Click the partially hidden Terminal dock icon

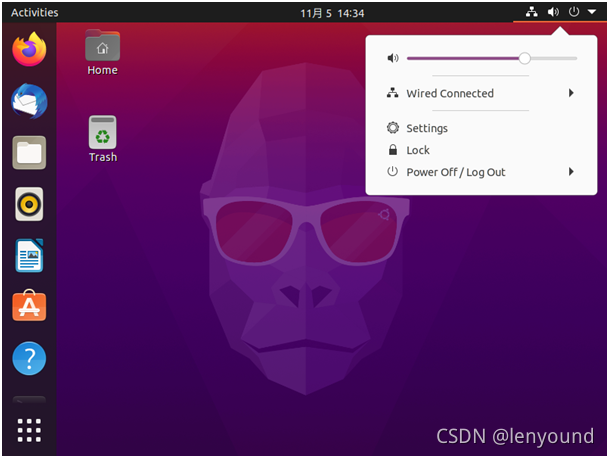pos(29,400)
